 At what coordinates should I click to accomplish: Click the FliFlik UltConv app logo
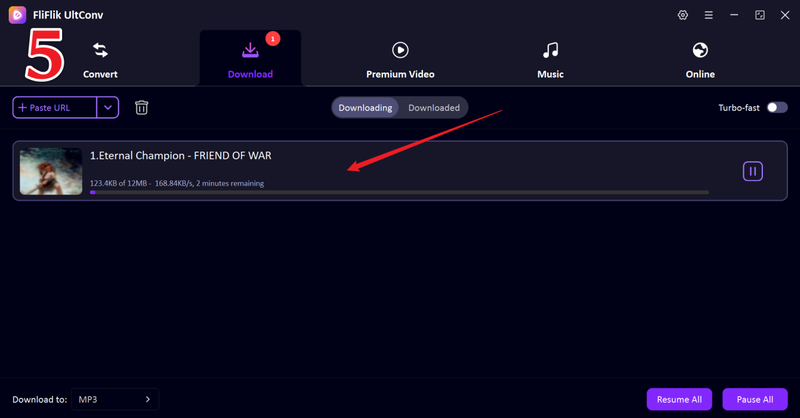pyautogui.click(x=17, y=15)
